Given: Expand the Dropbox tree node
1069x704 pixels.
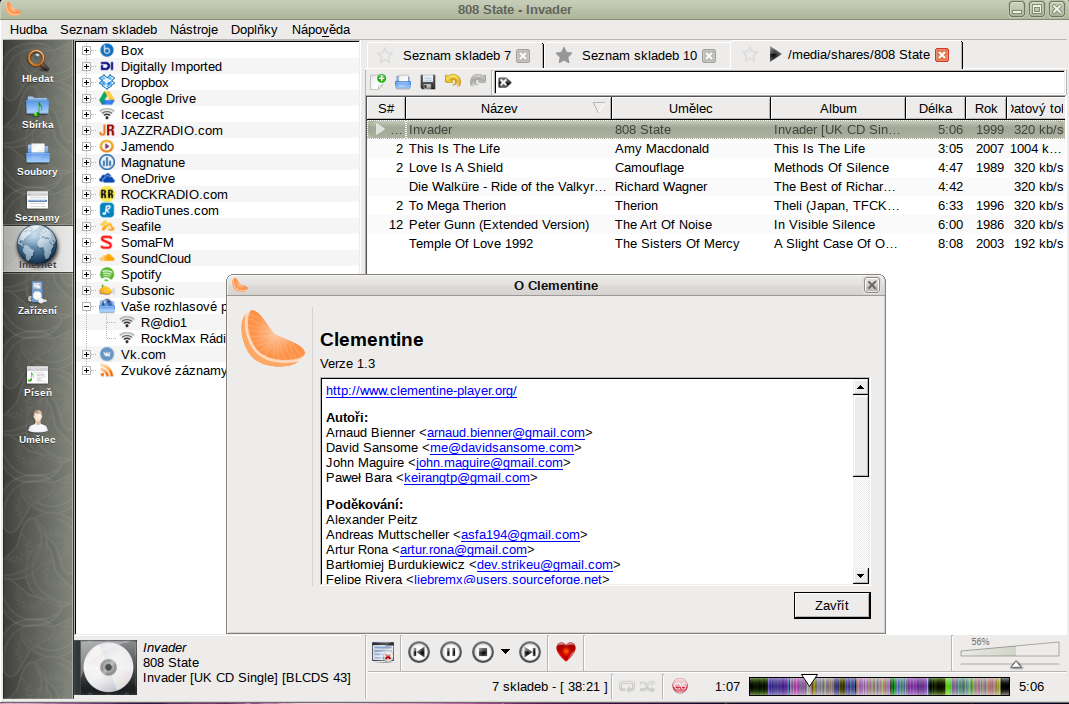Looking at the screenshot, I should click(x=87, y=82).
